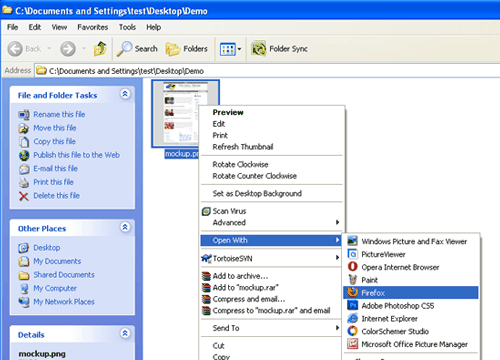
Task: Open the Favorites menu
Action: point(93,27)
